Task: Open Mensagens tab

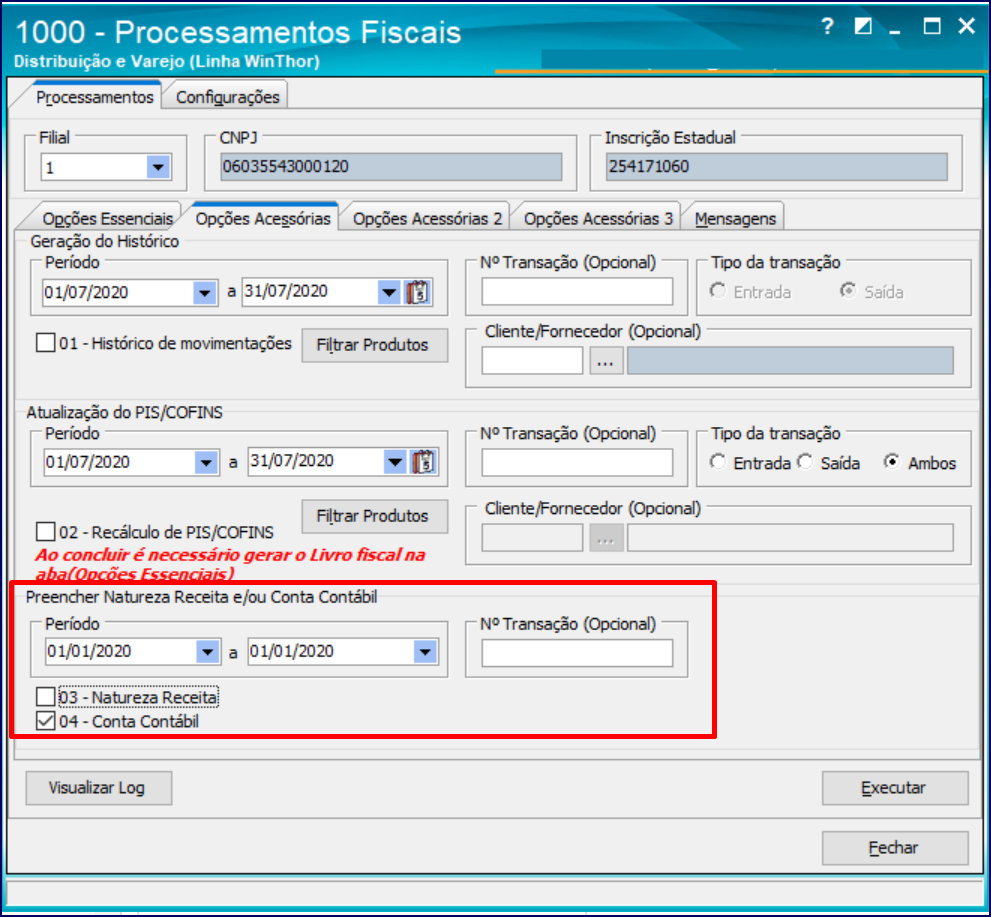Action: (x=735, y=219)
